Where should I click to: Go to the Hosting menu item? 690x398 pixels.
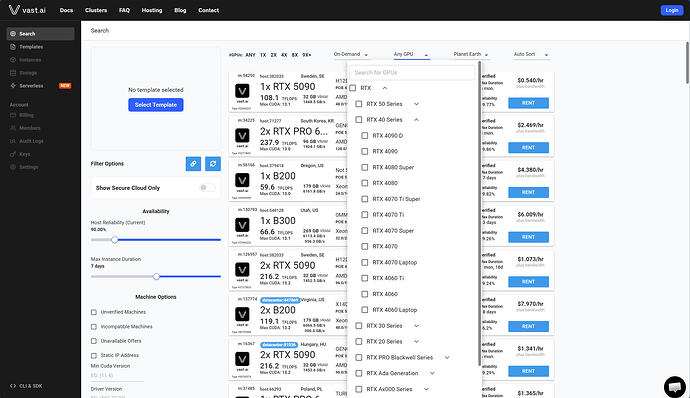152,10
